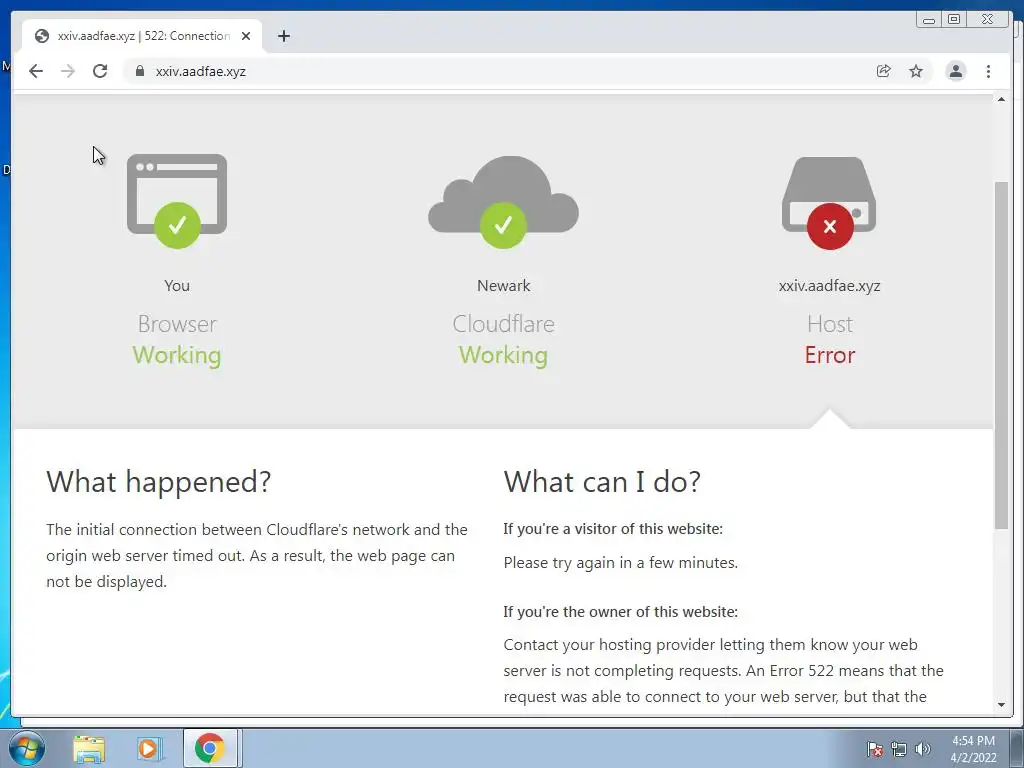Click the green 'Working' text under Browser
This screenshot has height=768, width=1024.
pos(177,355)
